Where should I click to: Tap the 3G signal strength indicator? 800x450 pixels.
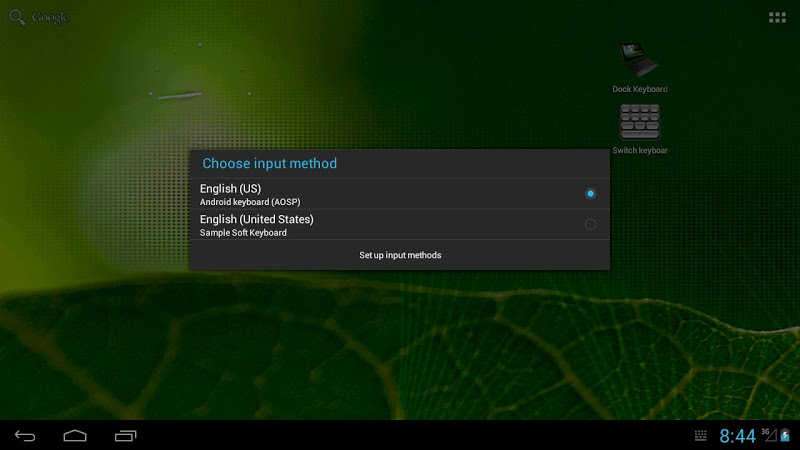(769, 435)
